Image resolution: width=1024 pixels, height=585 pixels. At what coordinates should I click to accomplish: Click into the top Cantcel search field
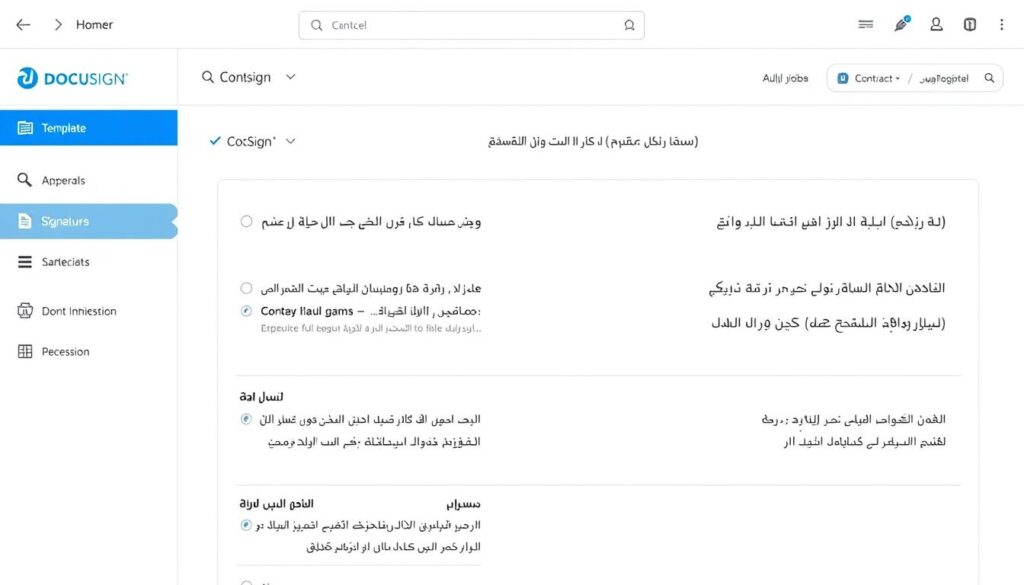[x=472, y=25]
